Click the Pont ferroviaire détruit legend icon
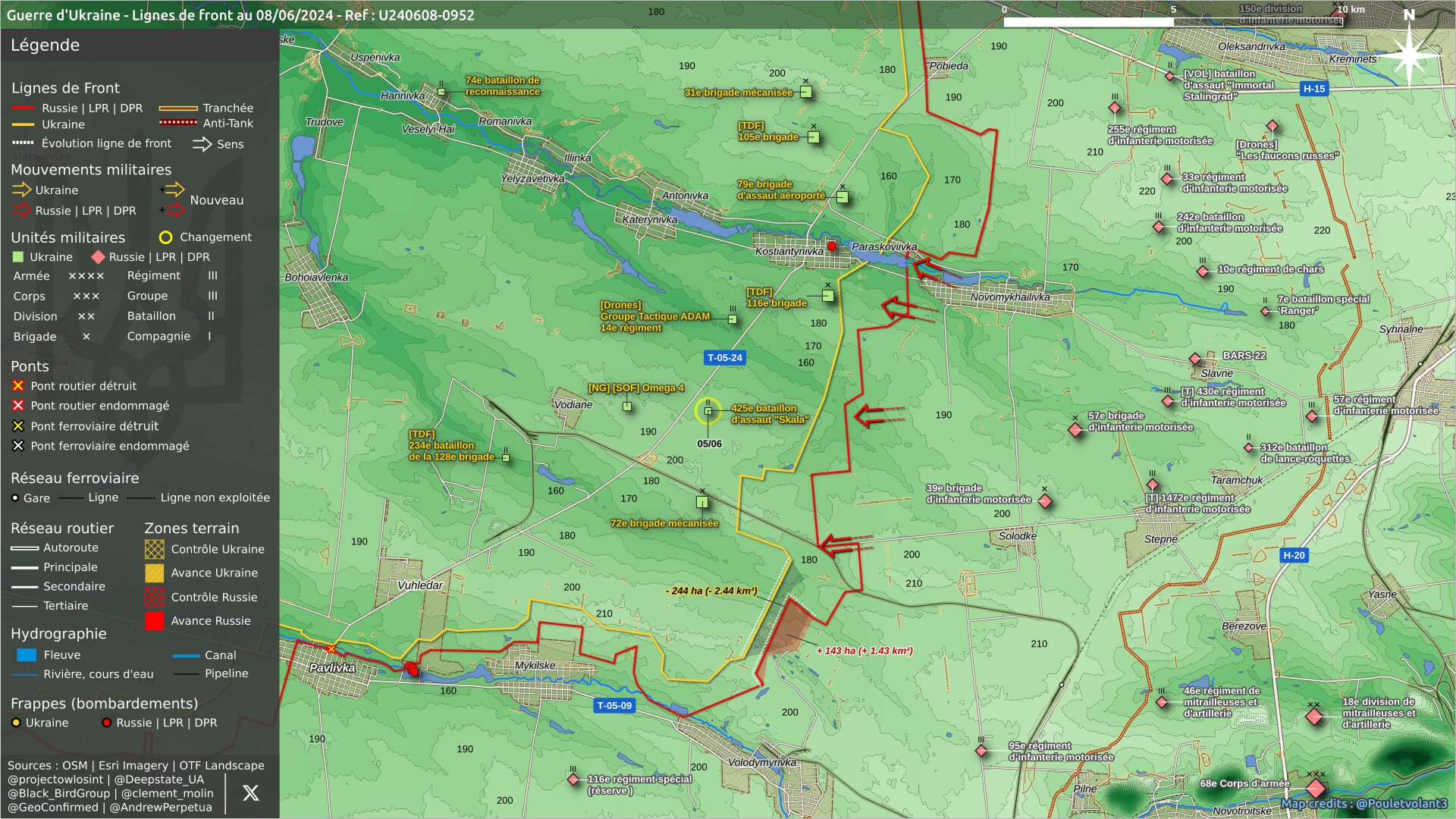Viewport: 1456px width, 819px height. click(x=18, y=426)
